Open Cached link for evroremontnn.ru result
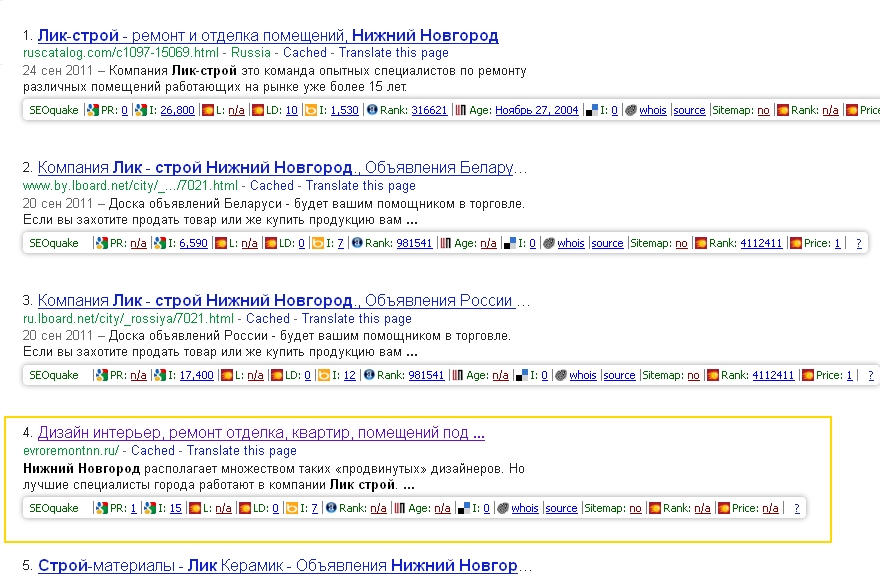 (153, 451)
